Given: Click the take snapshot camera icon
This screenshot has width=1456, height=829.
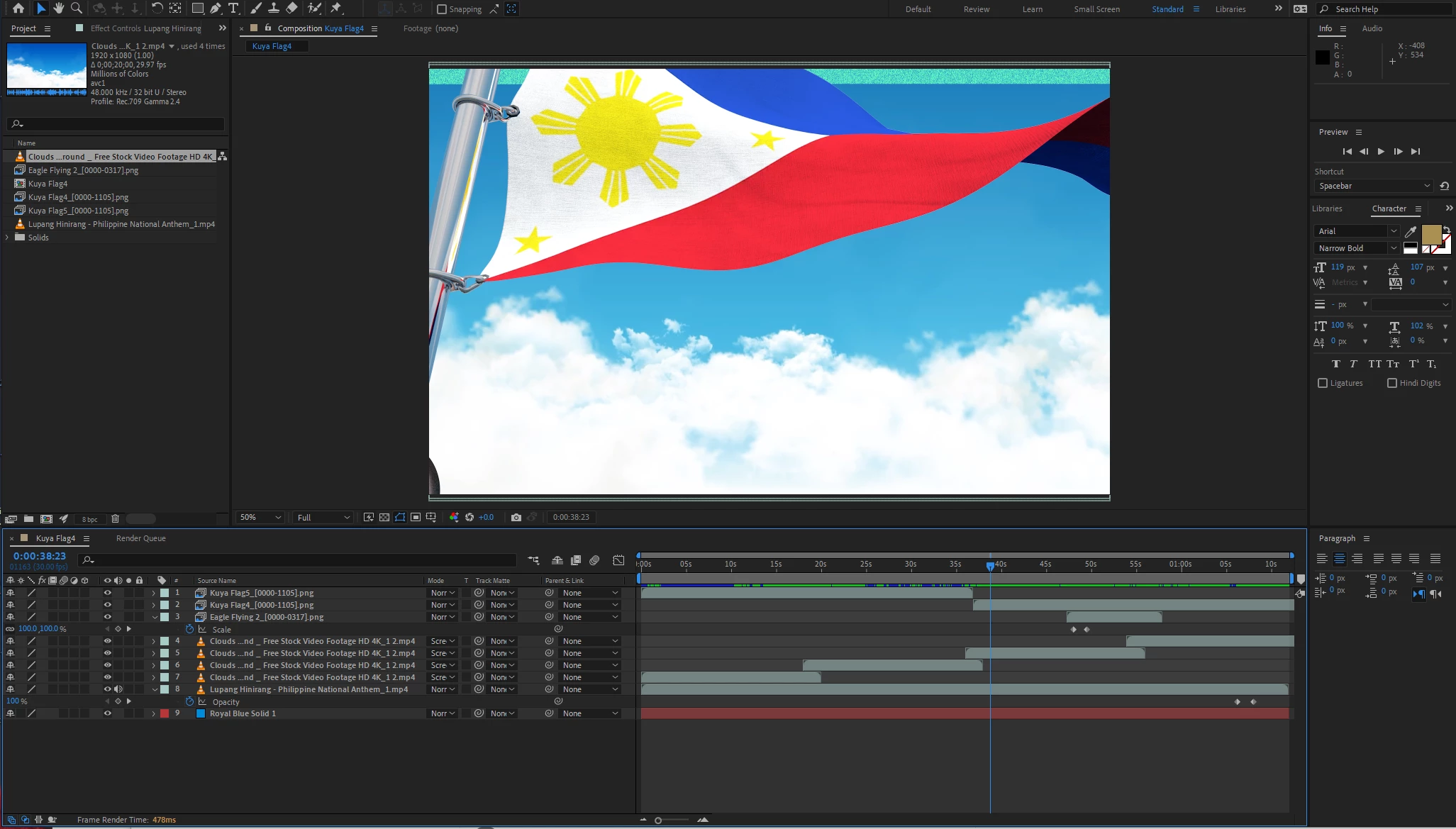Looking at the screenshot, I should (516, 518).
